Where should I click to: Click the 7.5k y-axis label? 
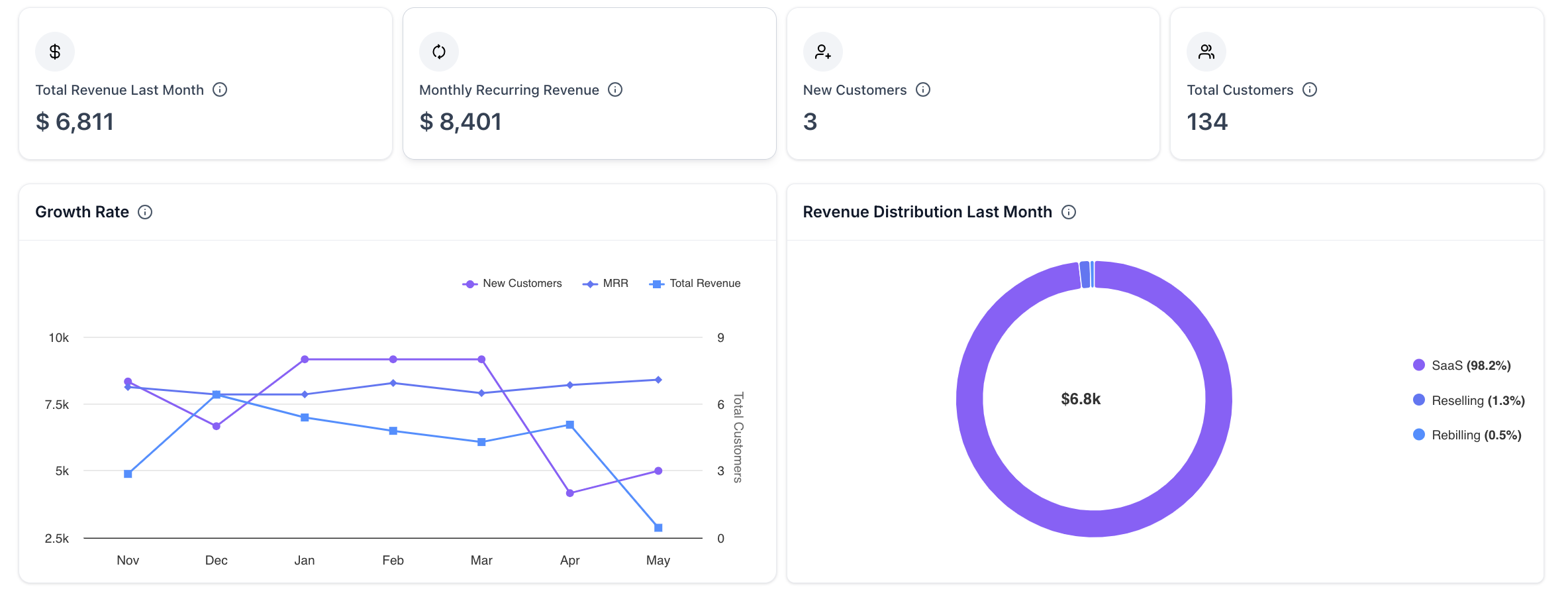57,404
